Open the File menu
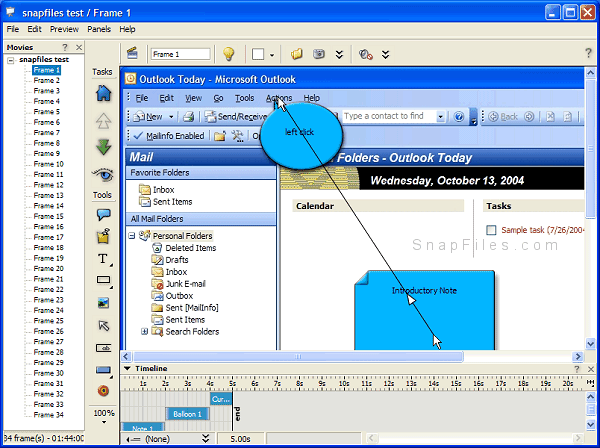Viewport: 600px width, 448px height. click(x=13, y=29)
